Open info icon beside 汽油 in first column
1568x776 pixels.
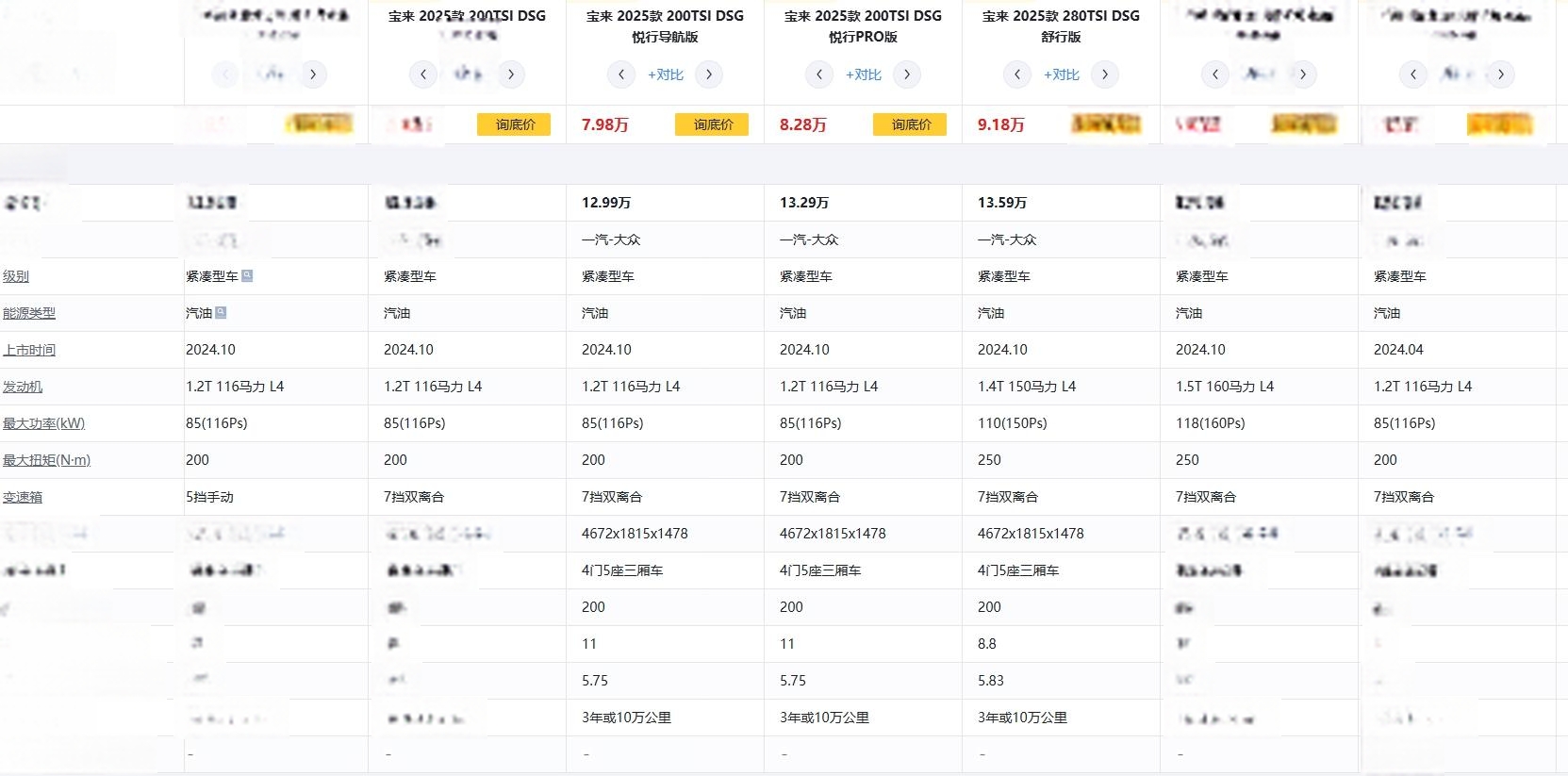point(221,313)
